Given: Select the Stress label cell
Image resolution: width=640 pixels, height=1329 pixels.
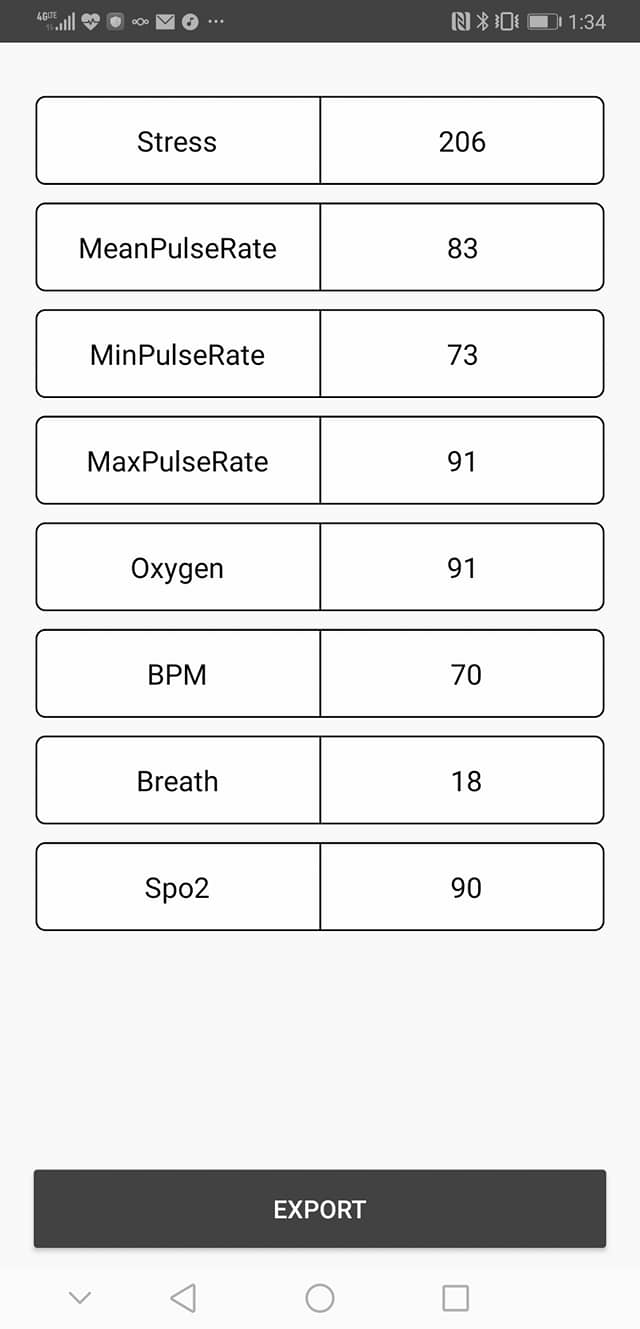Looking at the screenshot, I should (x=178, y=141).
